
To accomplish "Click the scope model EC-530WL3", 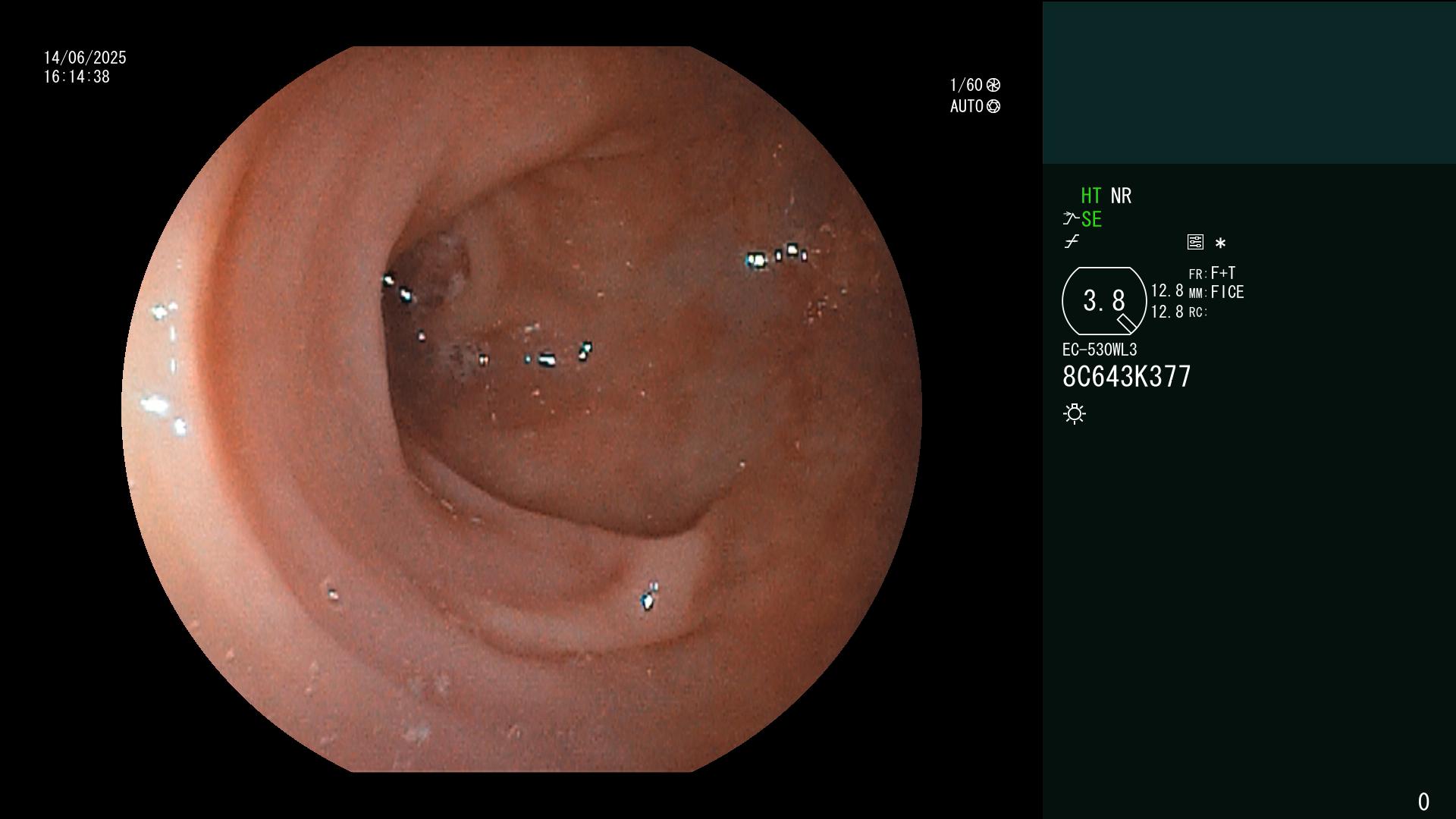I will tap(1100, 350).
